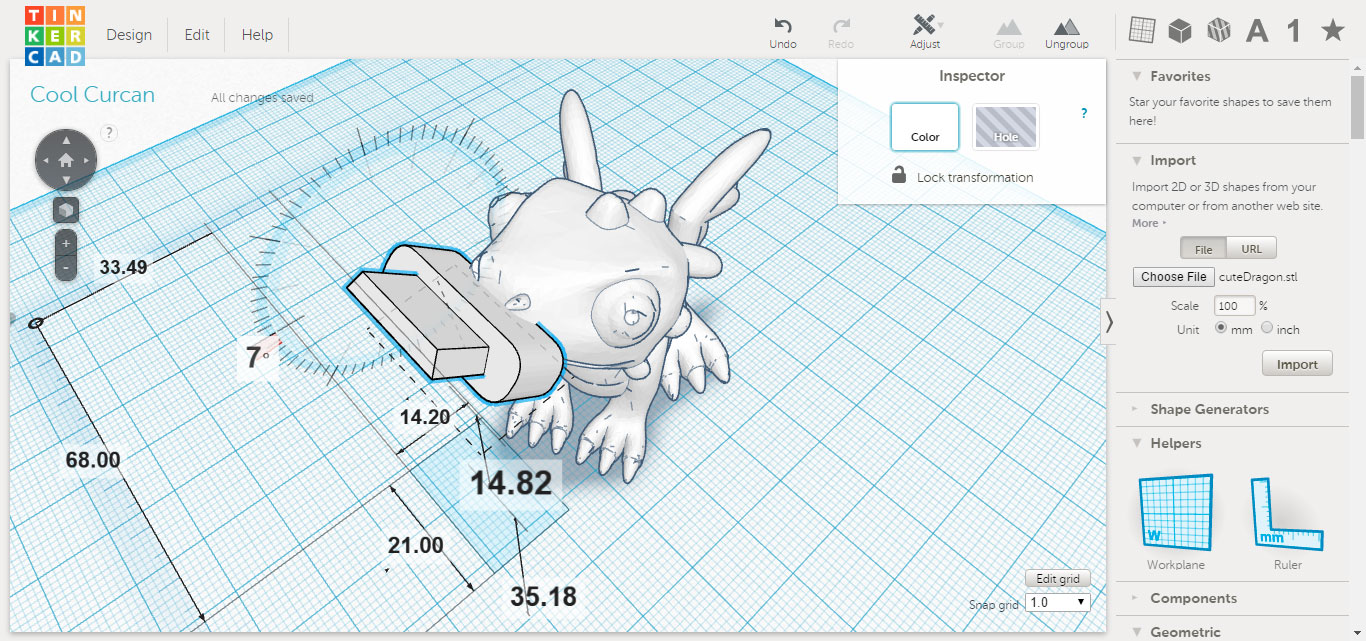Open the star favorites icon
Viewport: 1366px width, 641px height.
tap(1332, 31)
